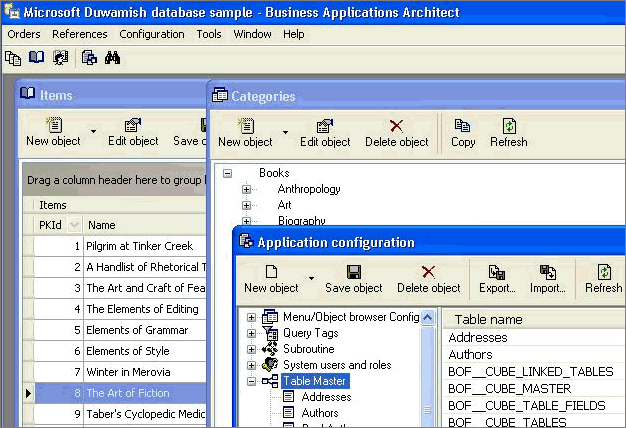
Task: Click Delete object in Application configuration
Action: 428,279
